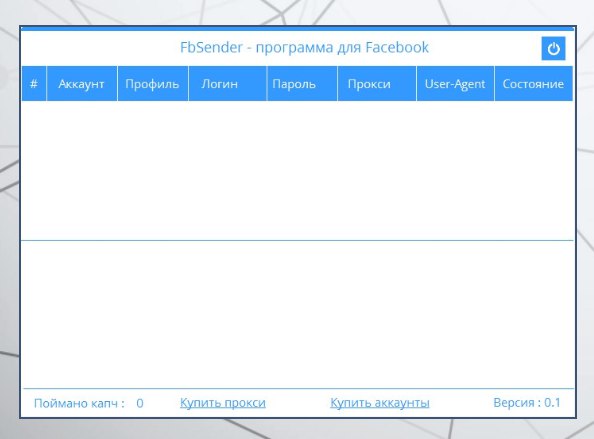Click the blue top bar of window
Image resolution: width=594 pixels, height=439 pixels.
click(x=297, y=28)
